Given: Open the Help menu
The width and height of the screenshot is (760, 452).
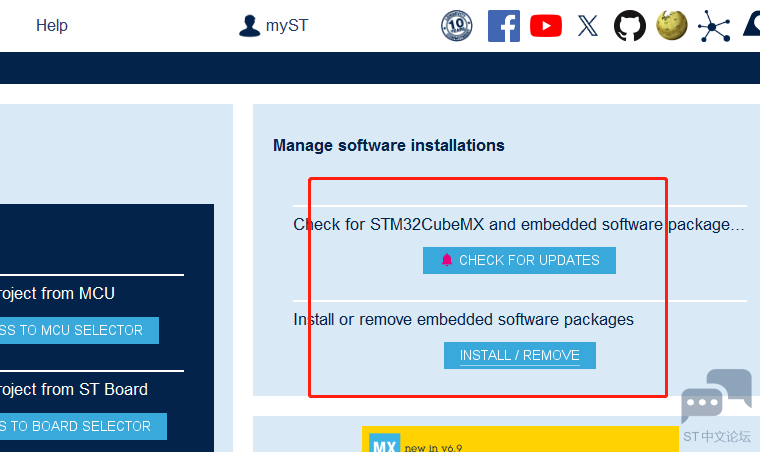Looking at the screenshot, I should [51, 25].
